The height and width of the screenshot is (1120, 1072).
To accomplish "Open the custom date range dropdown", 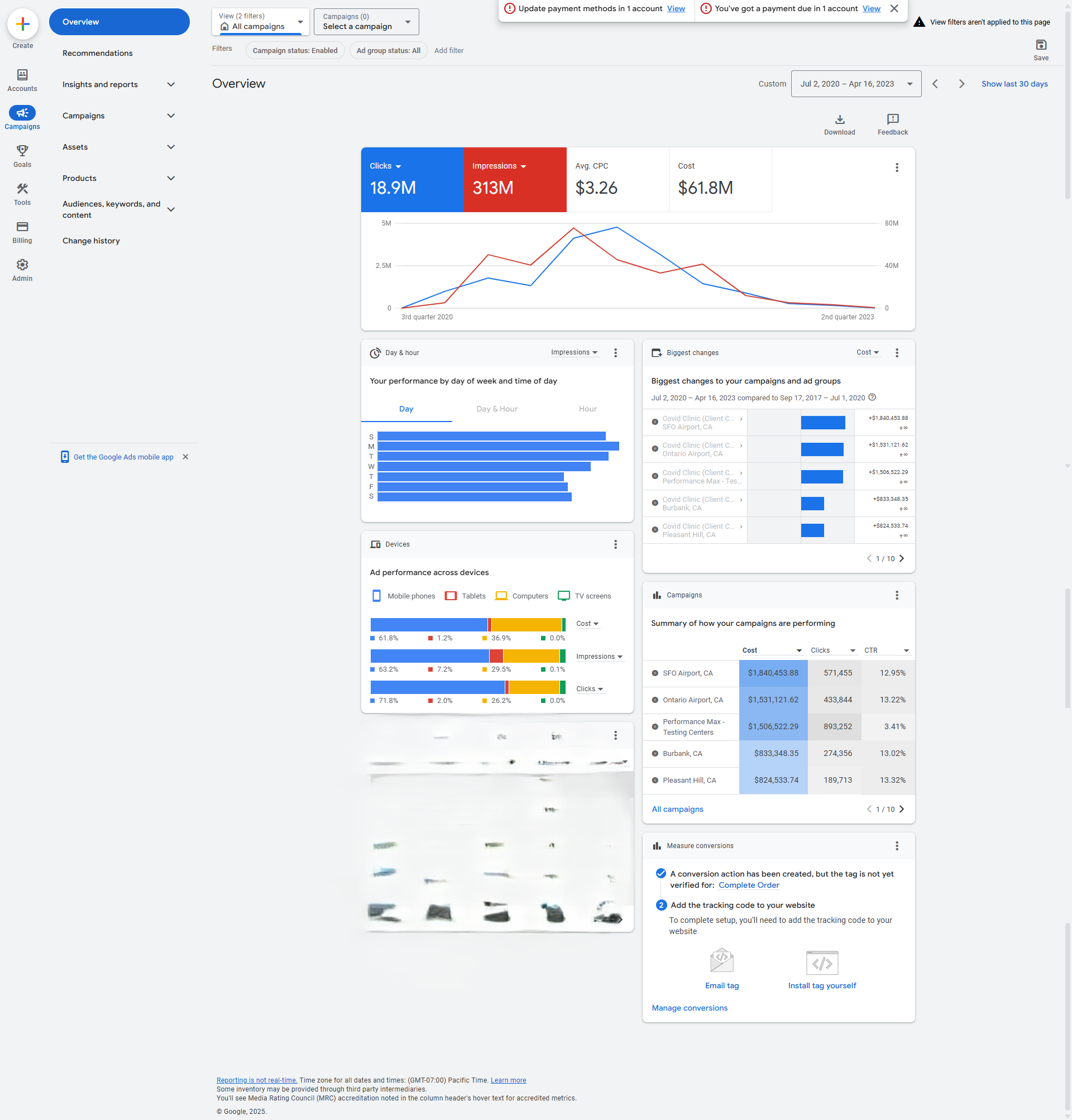I will point(855,83).
